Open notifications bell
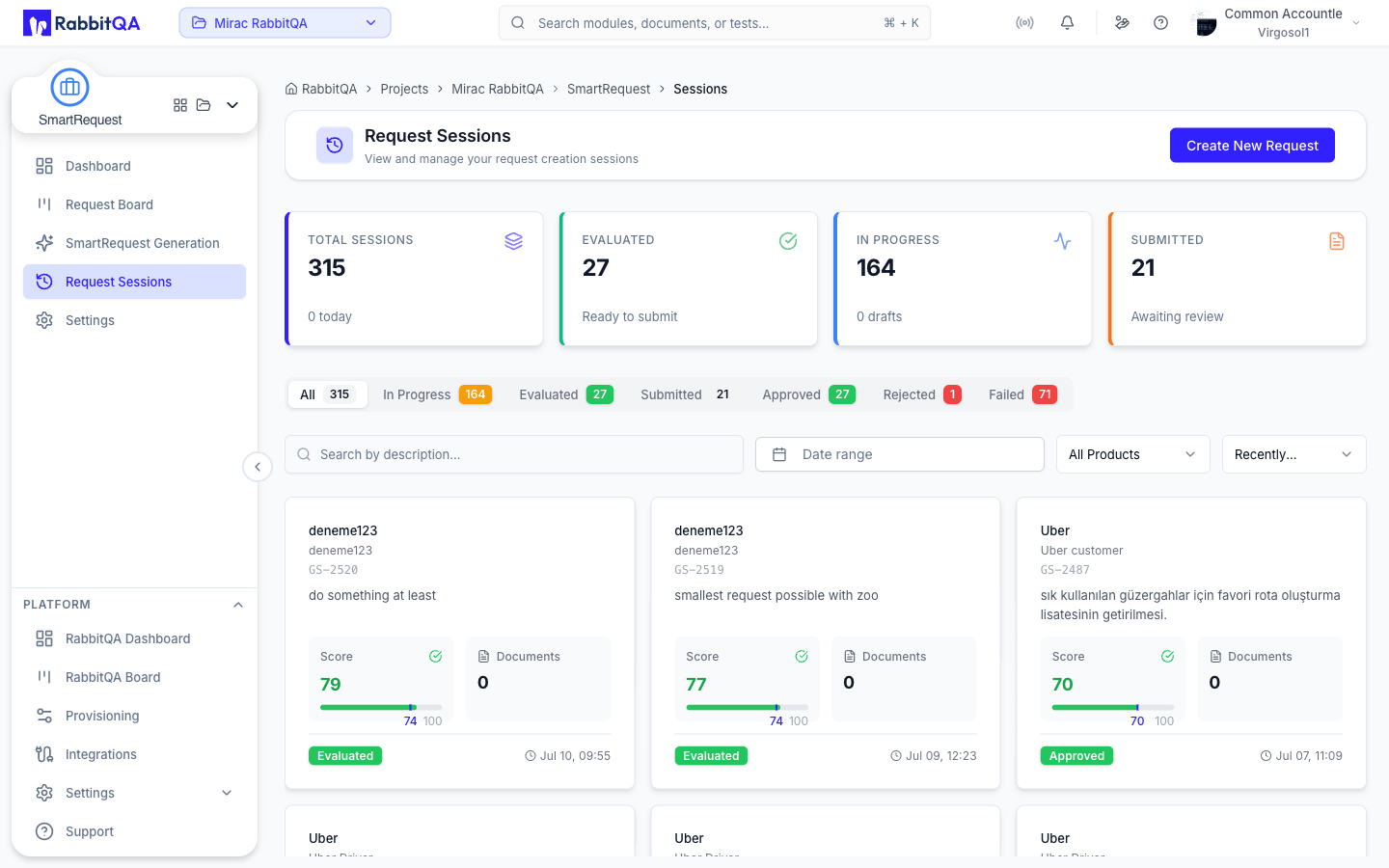 coord(1067,23)
